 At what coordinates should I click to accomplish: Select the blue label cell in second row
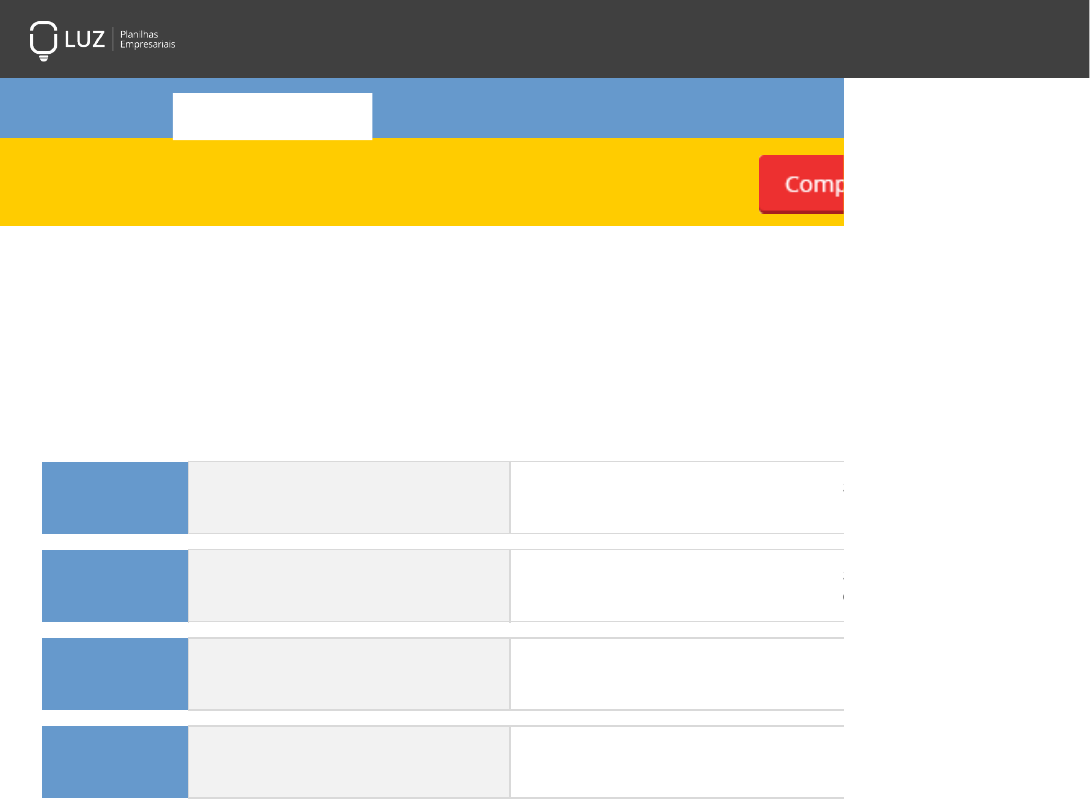tap(115, 585)
